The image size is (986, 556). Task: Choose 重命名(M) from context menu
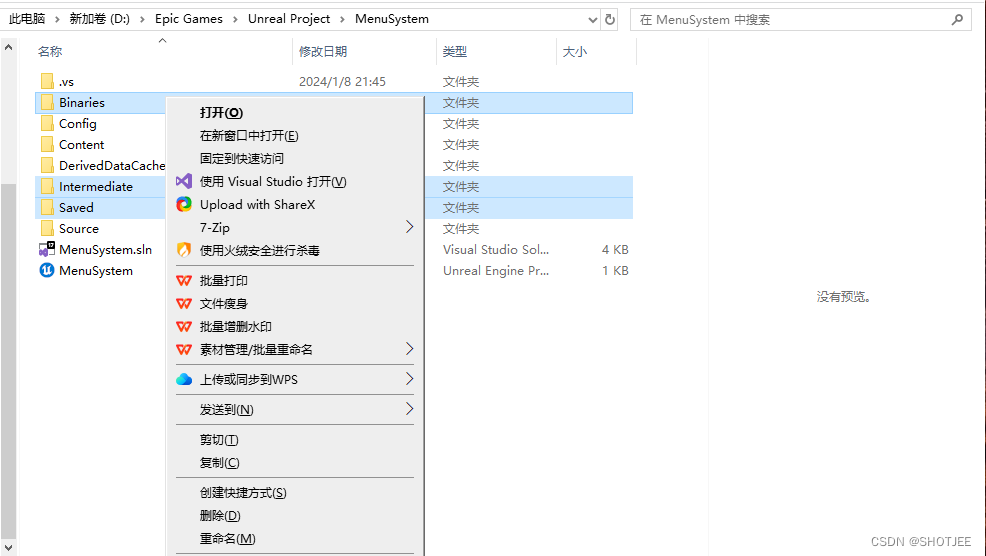(x=227, y=539)
